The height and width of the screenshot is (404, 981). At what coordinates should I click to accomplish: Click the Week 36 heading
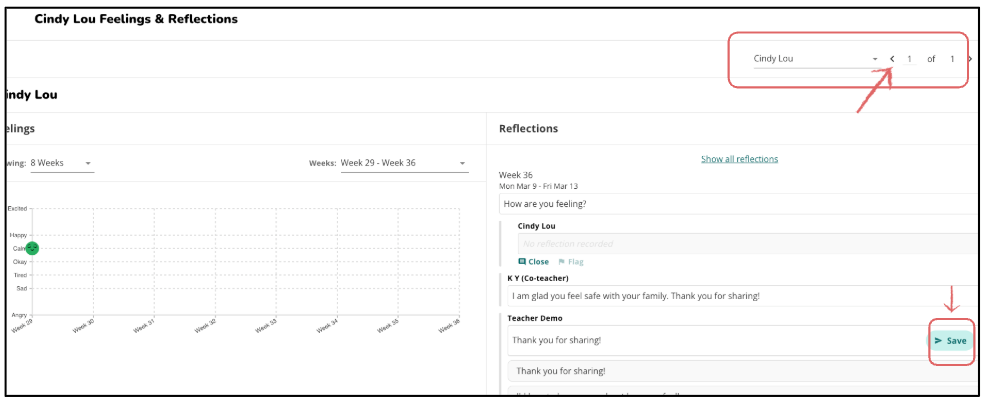tap(516, 175)
